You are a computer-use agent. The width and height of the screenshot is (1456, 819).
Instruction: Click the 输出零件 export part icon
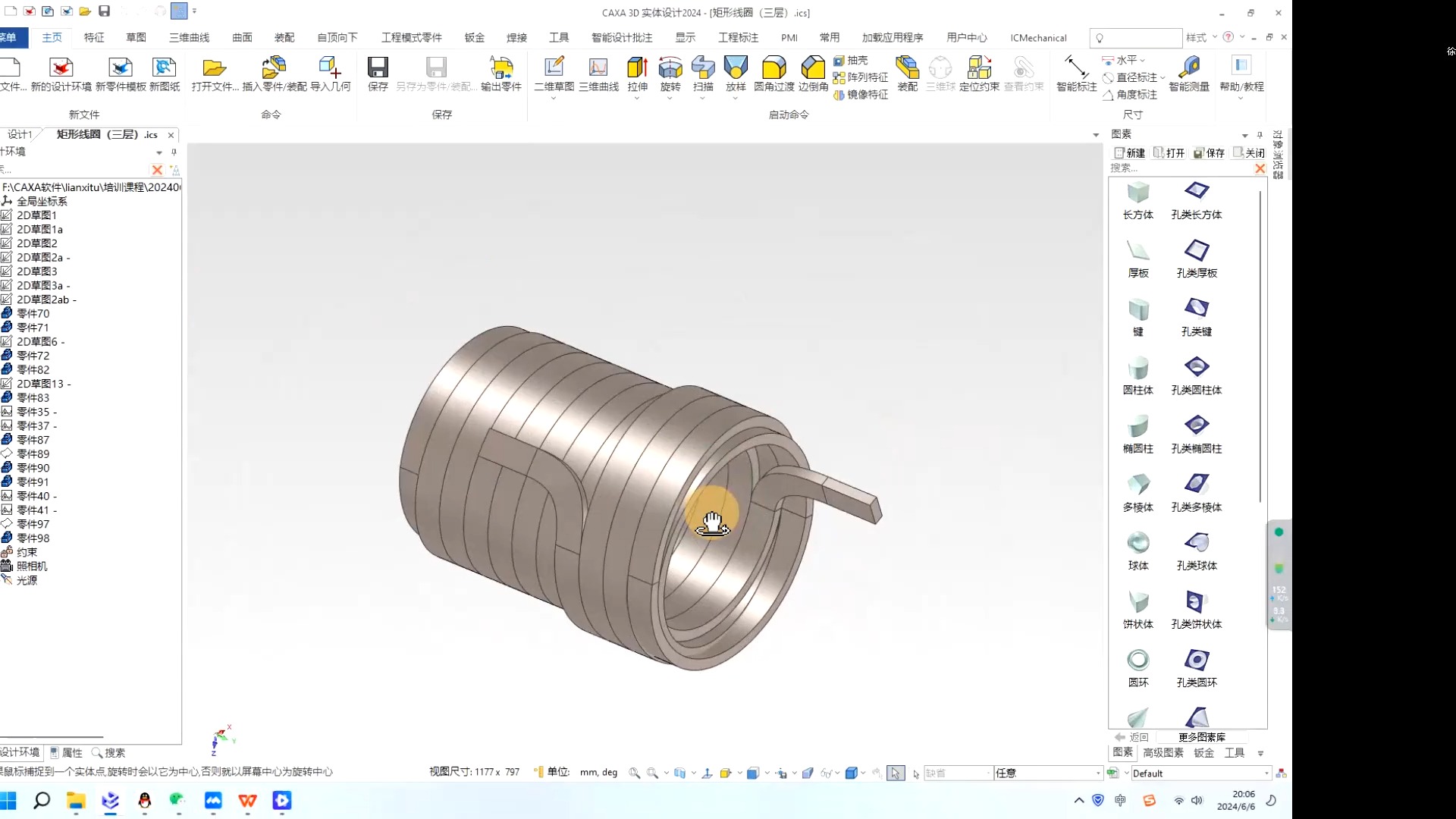(x=500, y=69)
